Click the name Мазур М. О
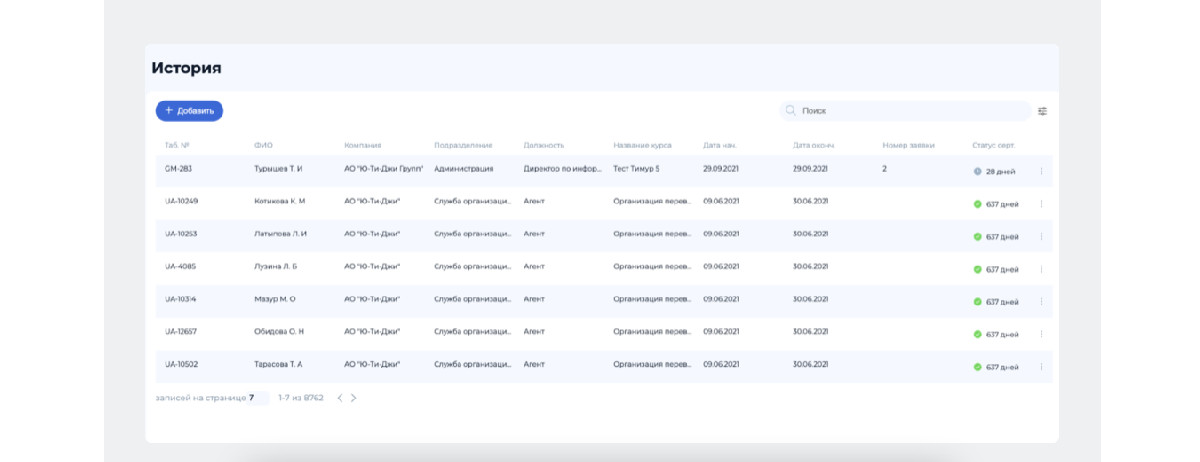This screenshot has width=1200, height=462. pyautogui.click(x=275, y=299)
